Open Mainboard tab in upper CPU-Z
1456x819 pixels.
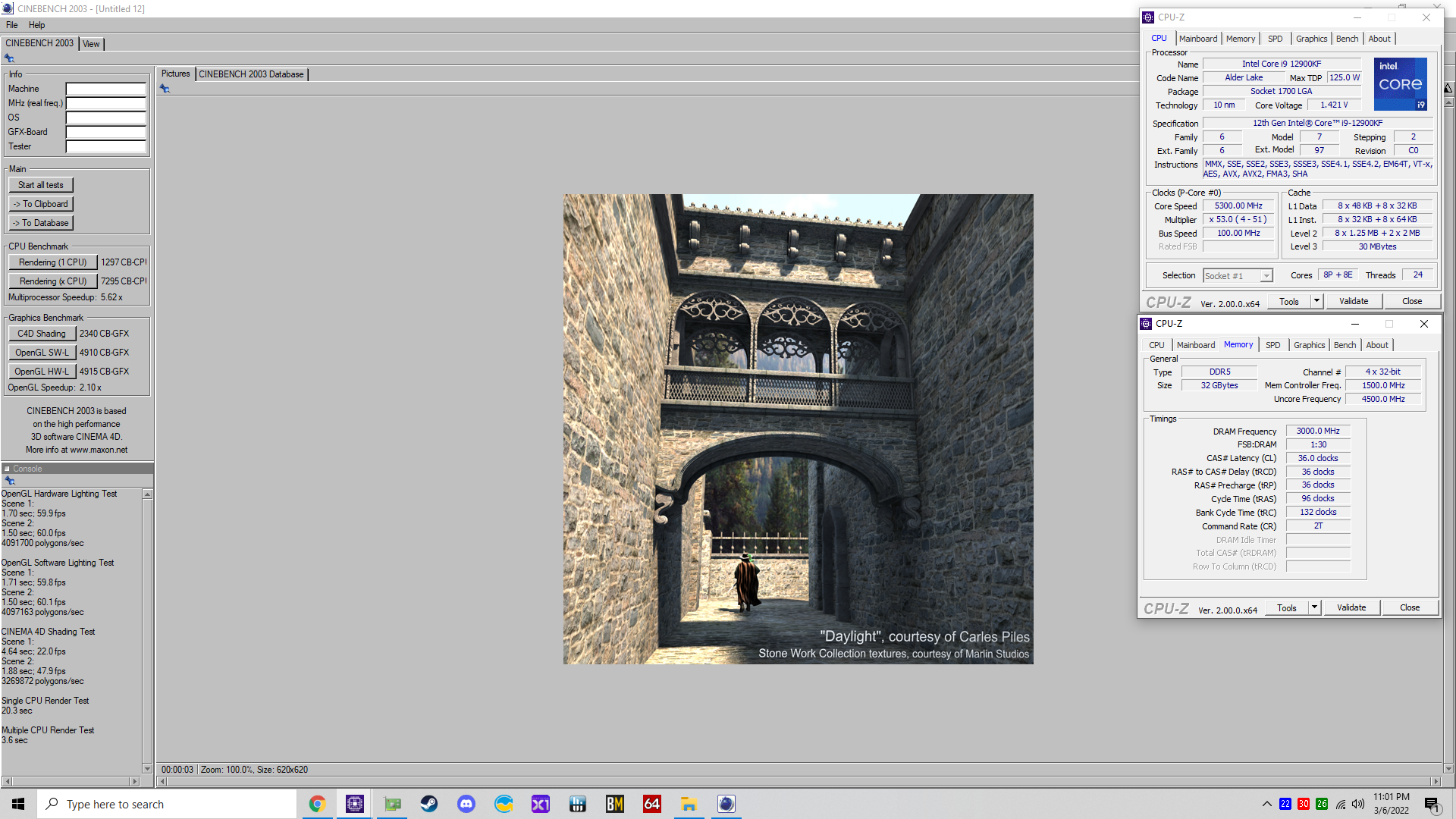(1197, 39)
